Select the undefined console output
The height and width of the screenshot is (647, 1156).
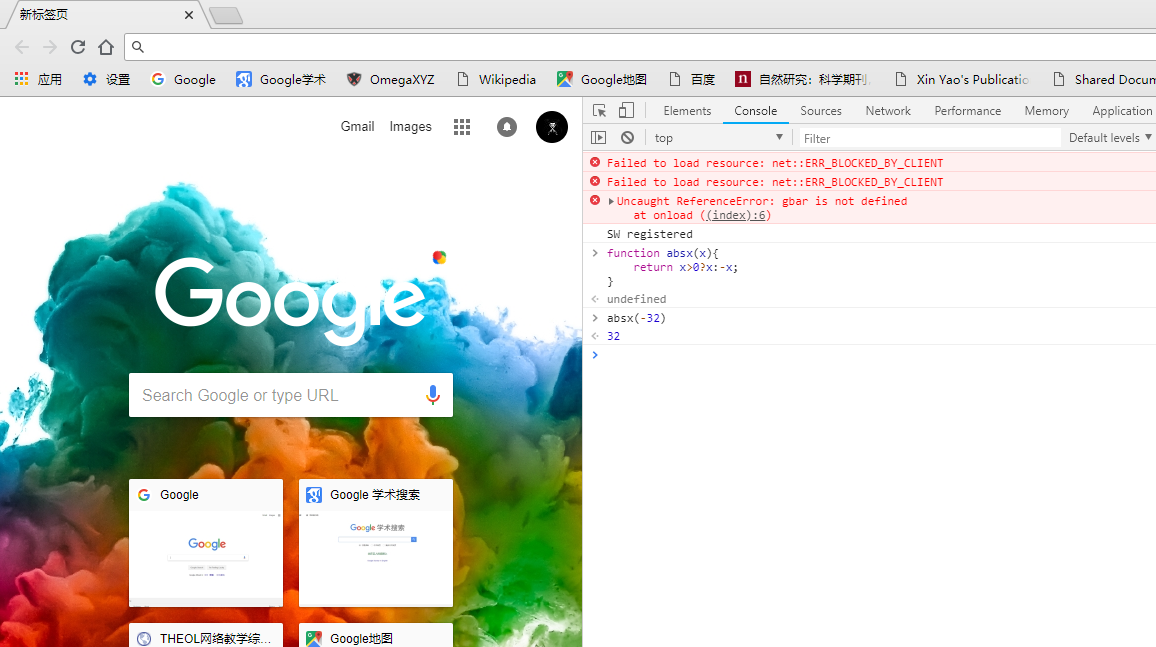pyautogui.click(x=636, y=299)
